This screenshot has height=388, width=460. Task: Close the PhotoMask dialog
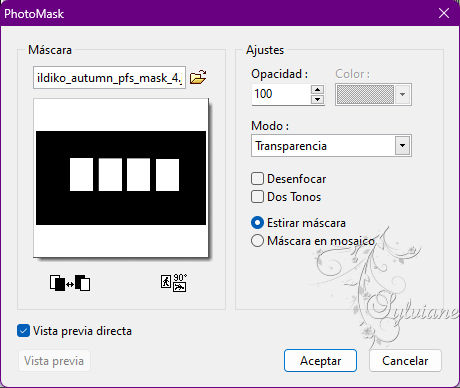click(444, 13)
